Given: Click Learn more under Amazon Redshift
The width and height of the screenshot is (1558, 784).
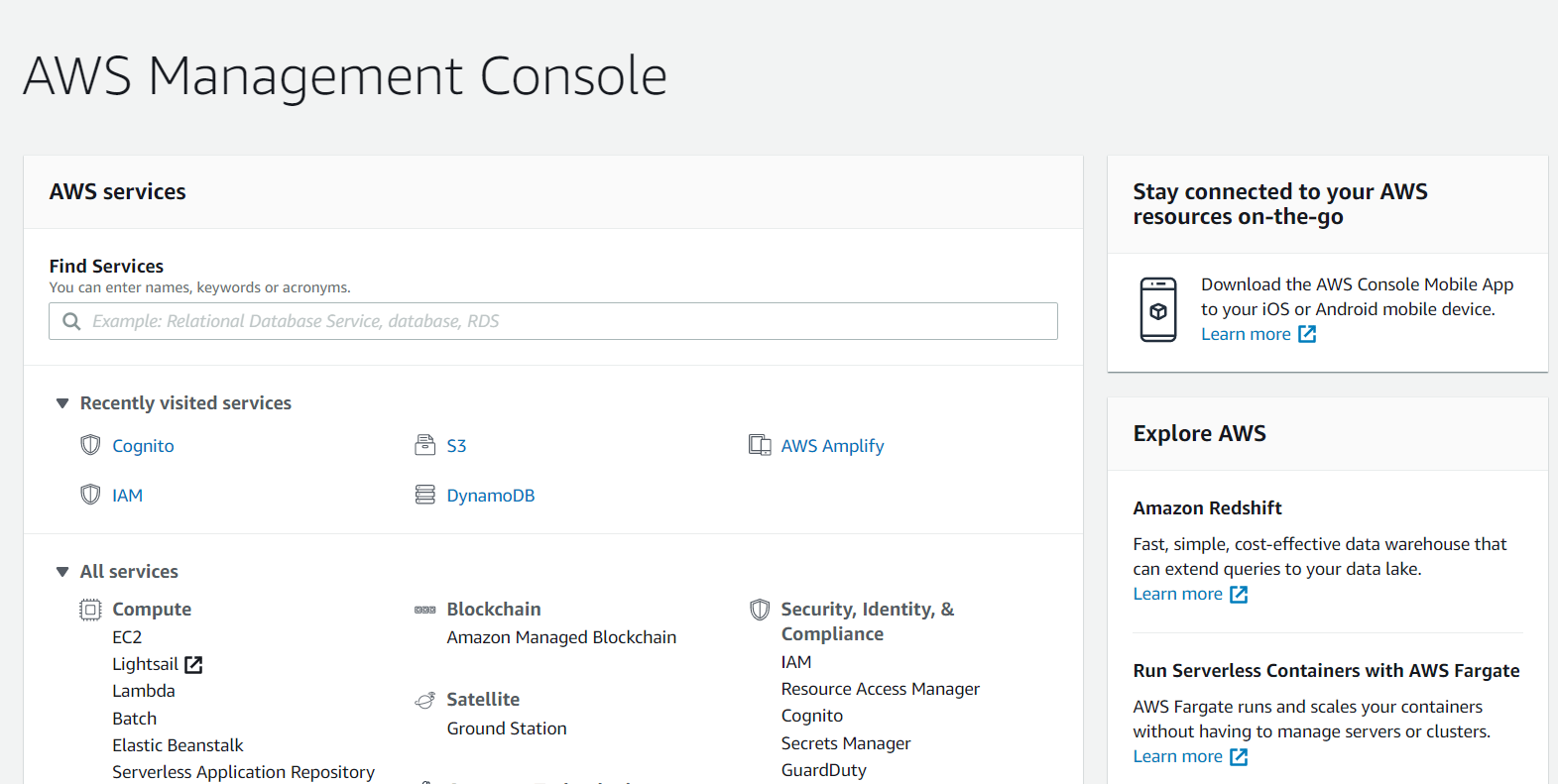Looking at the screenshot, I should [1177, 594].
